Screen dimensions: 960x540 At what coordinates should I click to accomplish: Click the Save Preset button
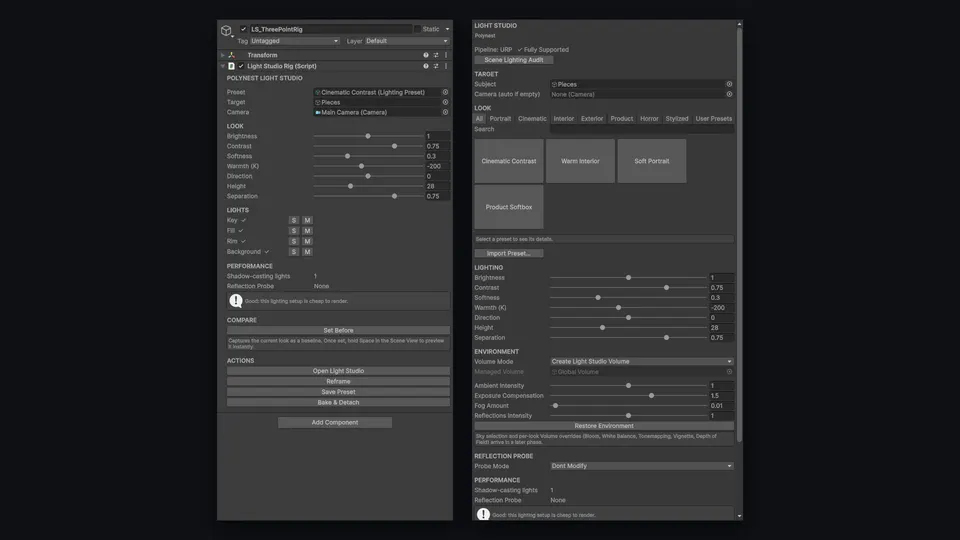coord(338,392)
